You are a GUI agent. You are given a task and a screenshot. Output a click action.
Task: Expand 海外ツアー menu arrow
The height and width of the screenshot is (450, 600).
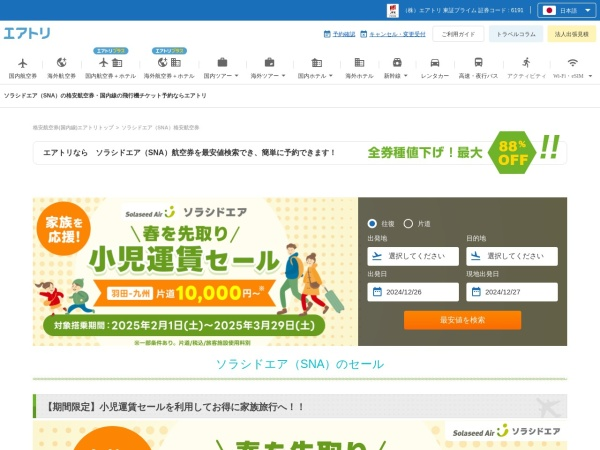click(284, 76)
